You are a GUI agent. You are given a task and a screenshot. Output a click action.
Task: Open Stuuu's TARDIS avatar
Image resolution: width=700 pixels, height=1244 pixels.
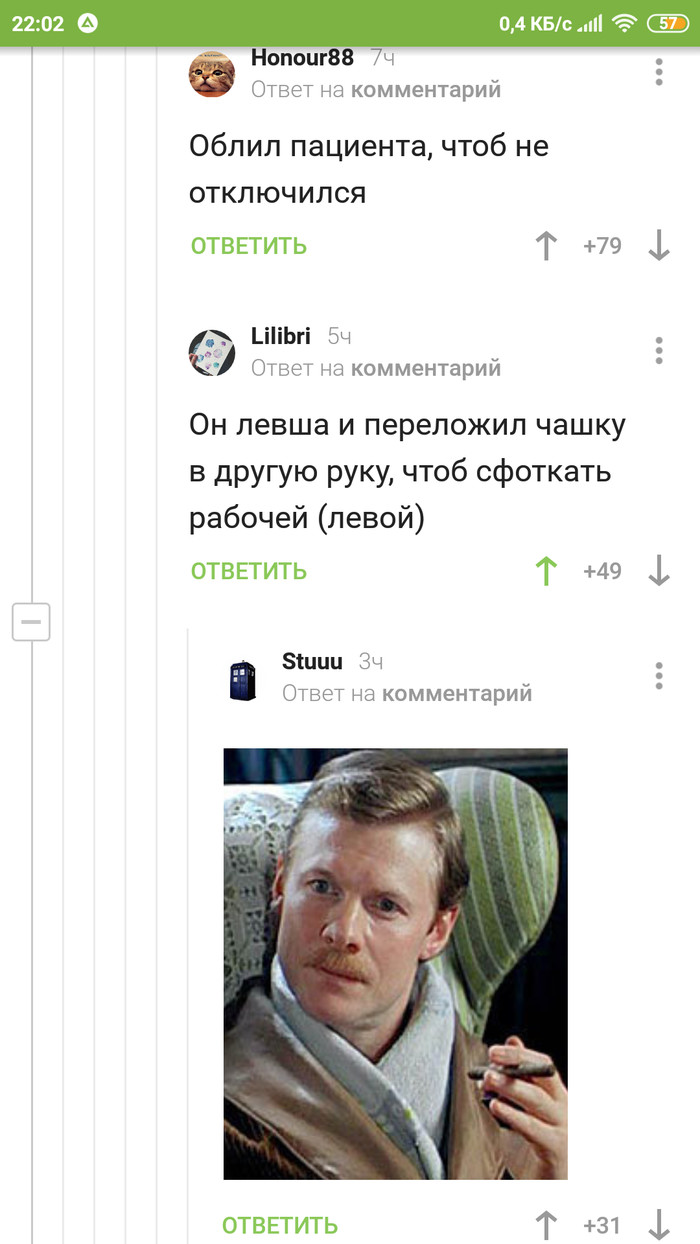tap(243, 679)
